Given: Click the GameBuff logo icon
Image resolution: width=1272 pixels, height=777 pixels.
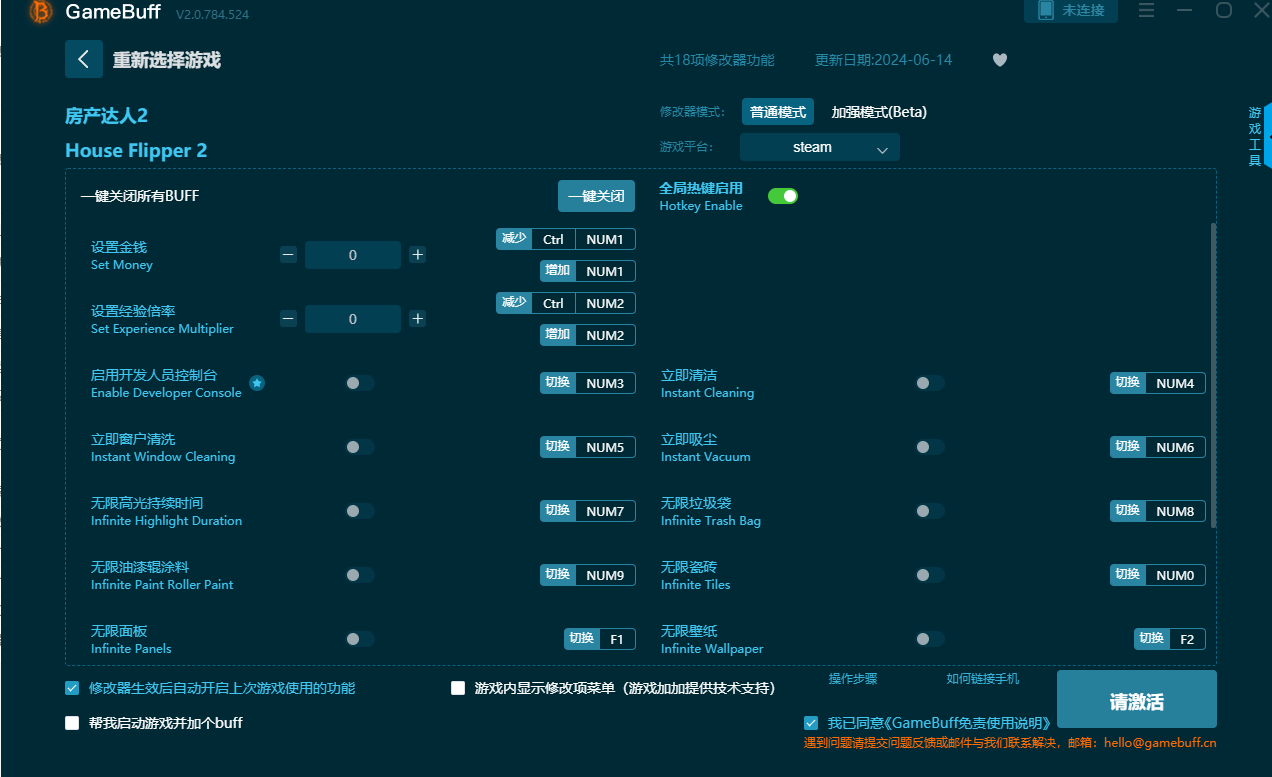Looking at the screenshot, I should [x=40, y=12].
